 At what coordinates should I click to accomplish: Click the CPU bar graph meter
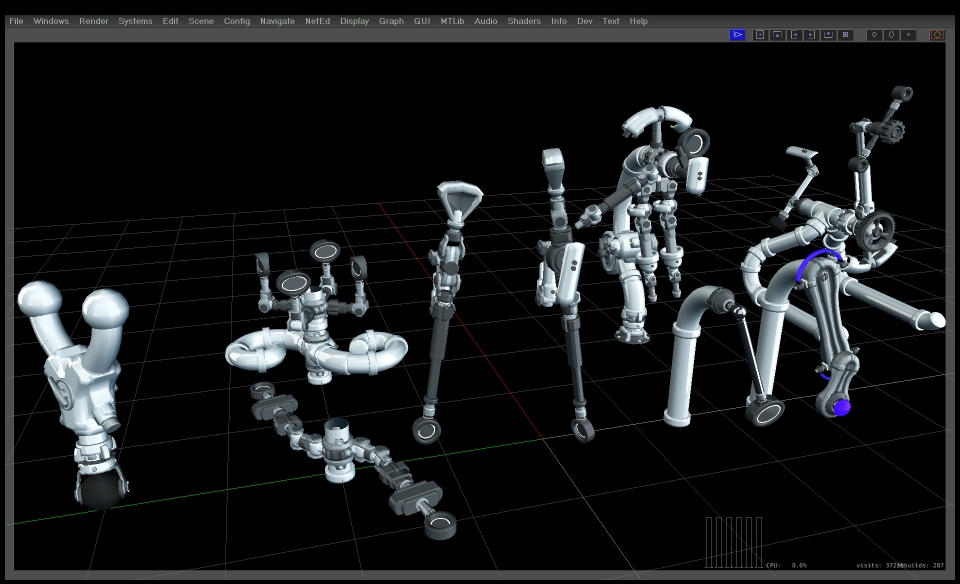(x=733, y=542)
